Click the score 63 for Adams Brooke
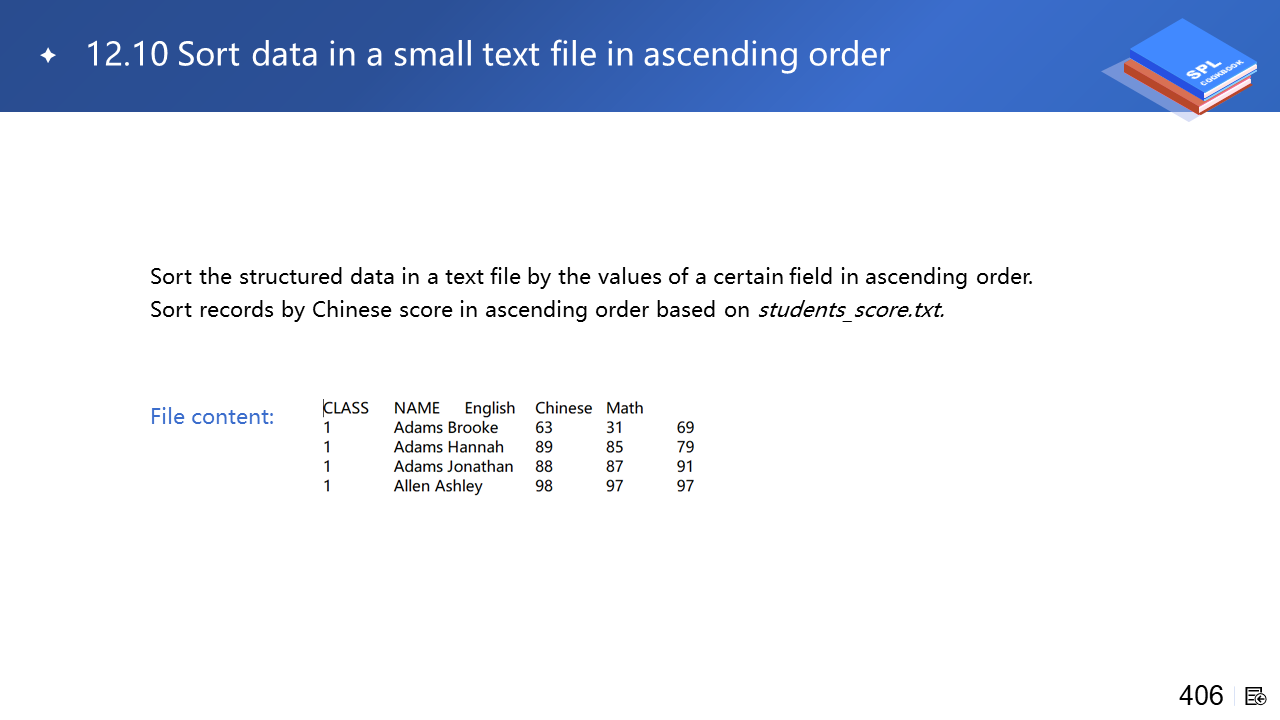 544,427
